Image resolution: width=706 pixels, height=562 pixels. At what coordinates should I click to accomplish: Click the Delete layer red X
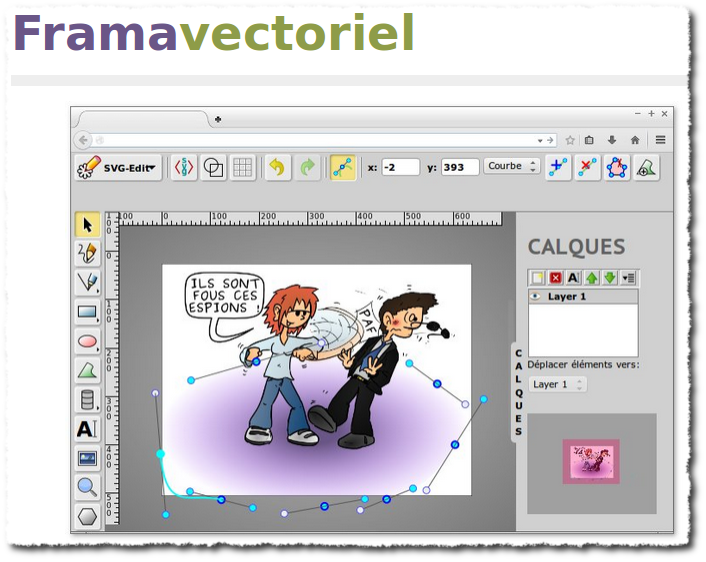coord(555,277)
